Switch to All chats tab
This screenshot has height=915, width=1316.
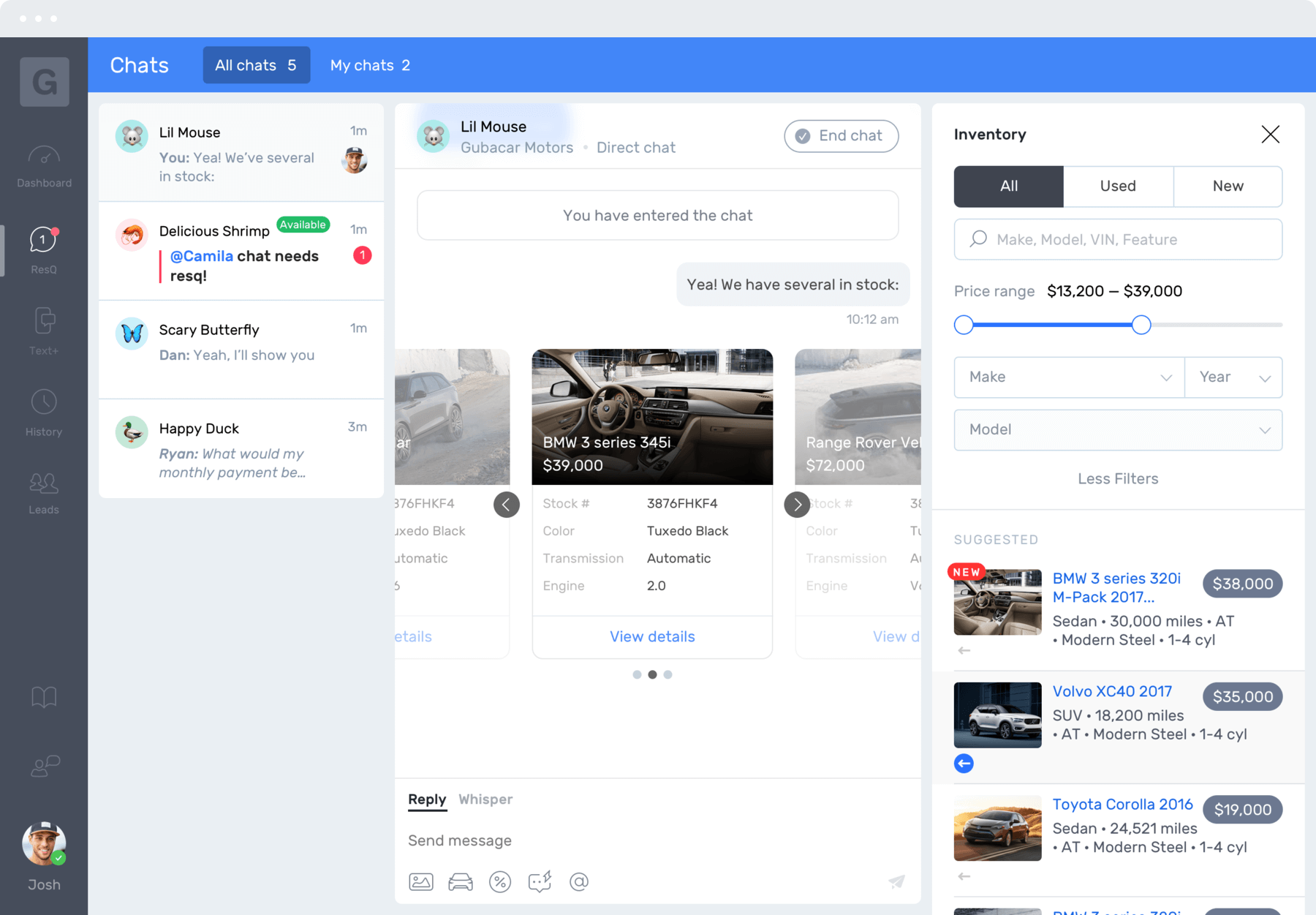256,65
